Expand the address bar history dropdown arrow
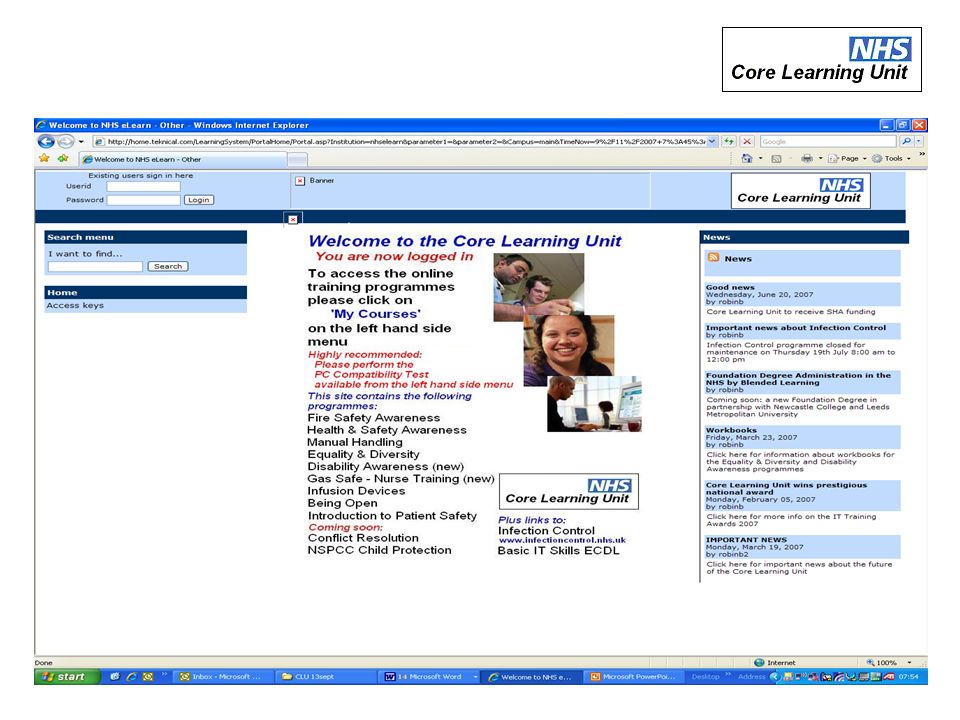The width and height of the screenshot is (960, 720). tap(712, 141)
